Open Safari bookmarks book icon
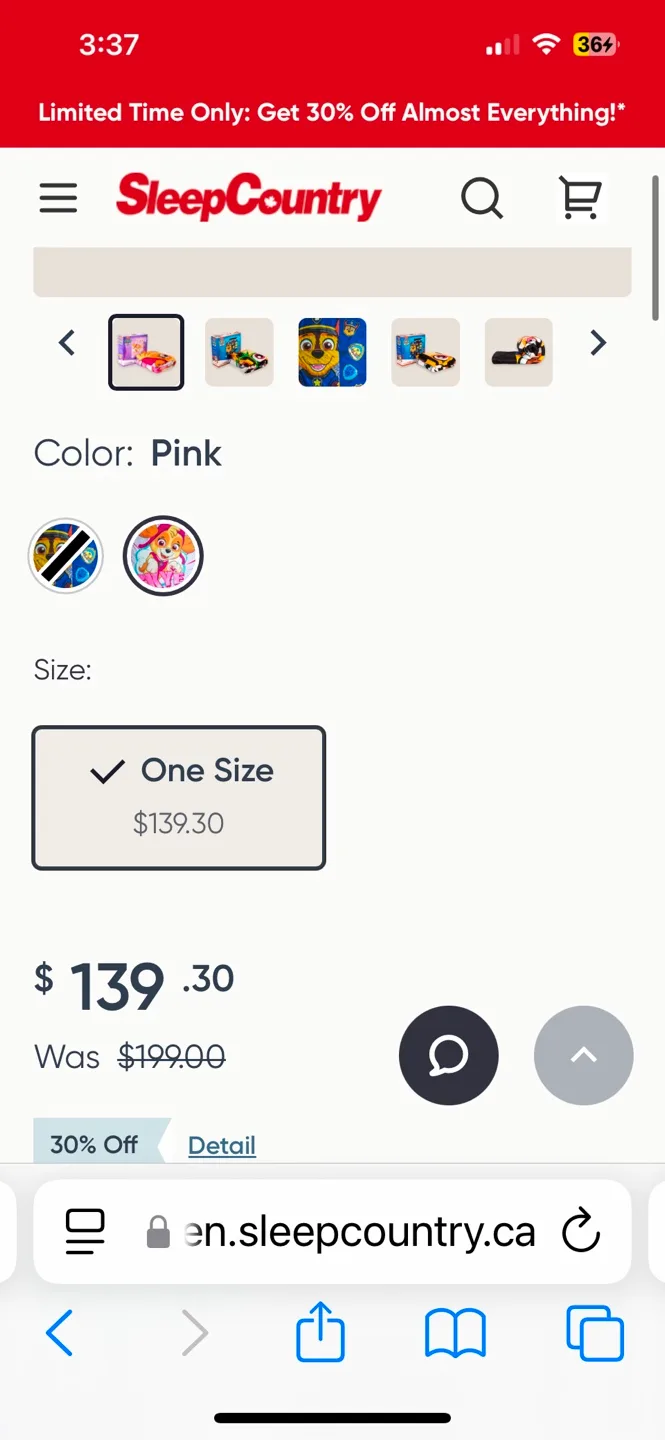 455,1333
